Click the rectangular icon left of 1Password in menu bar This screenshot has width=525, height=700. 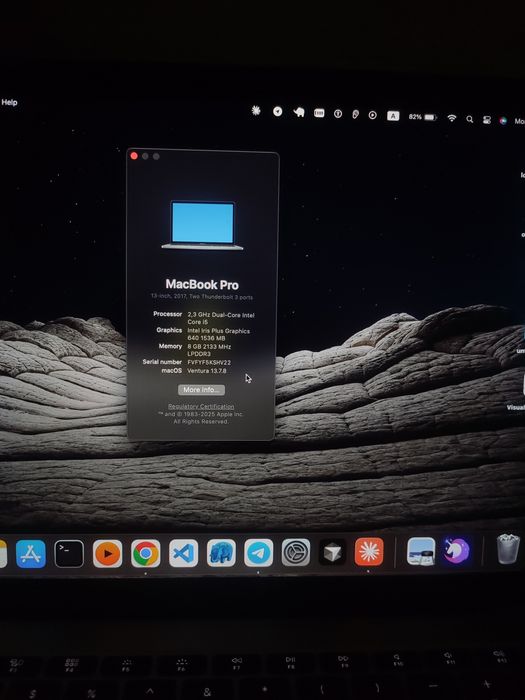[x=319, y=113]
